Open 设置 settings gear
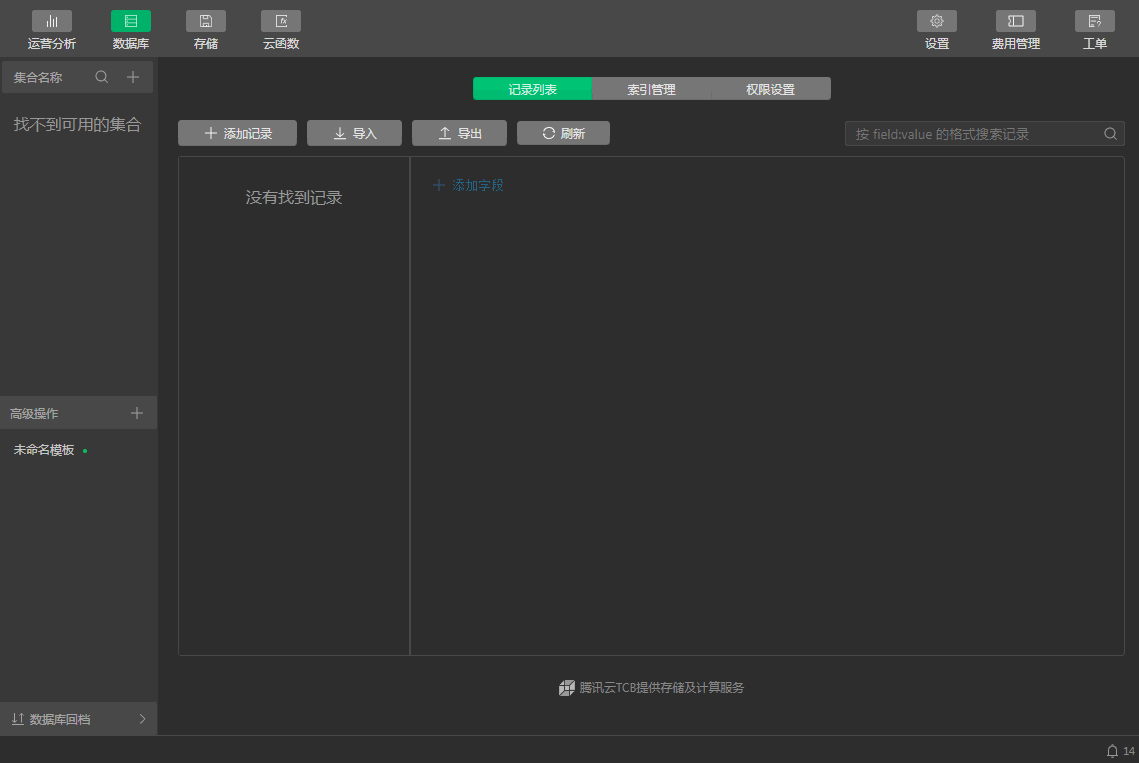Screen dimensions: 1139x763 [937, 30]
